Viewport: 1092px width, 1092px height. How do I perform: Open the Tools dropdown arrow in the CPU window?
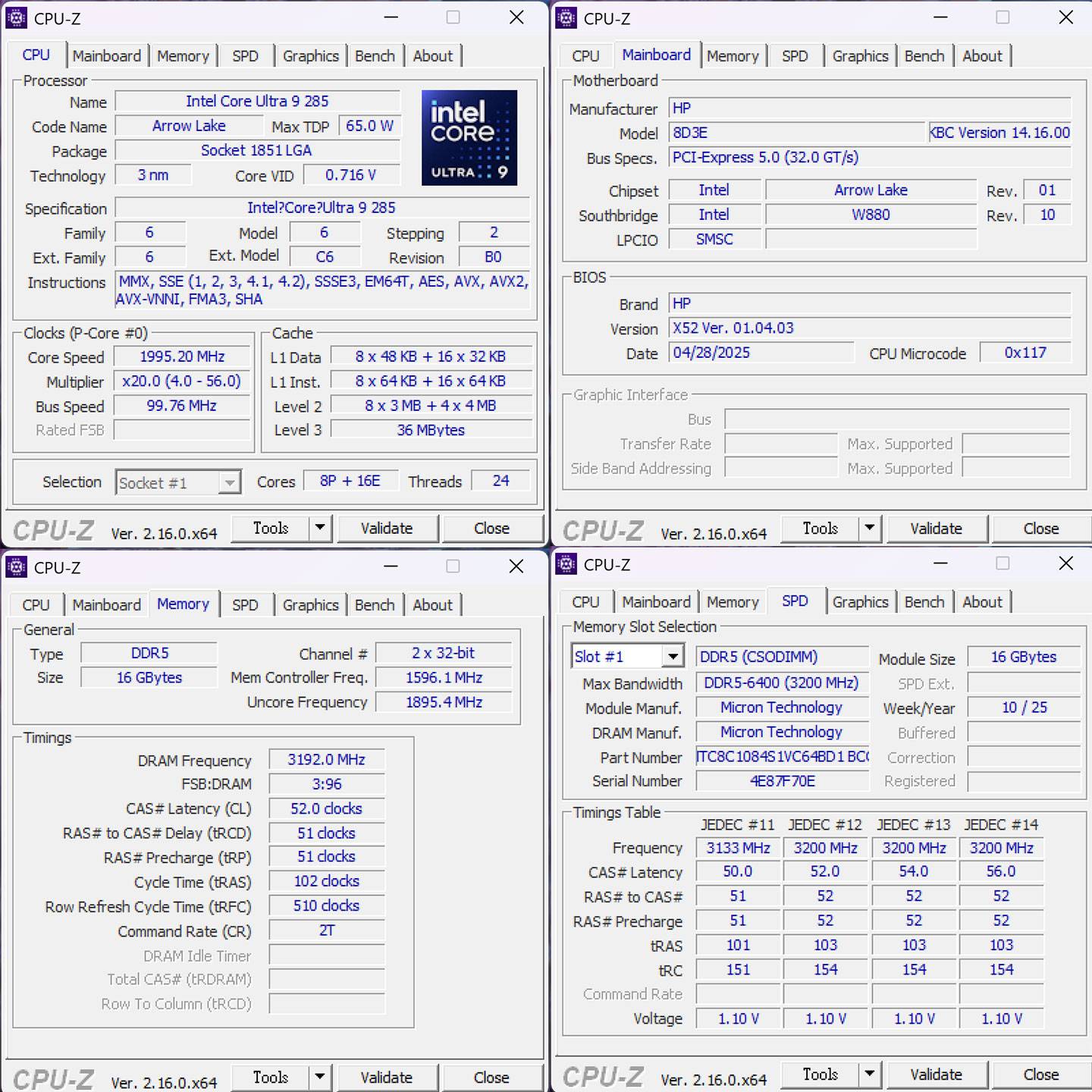320,528
